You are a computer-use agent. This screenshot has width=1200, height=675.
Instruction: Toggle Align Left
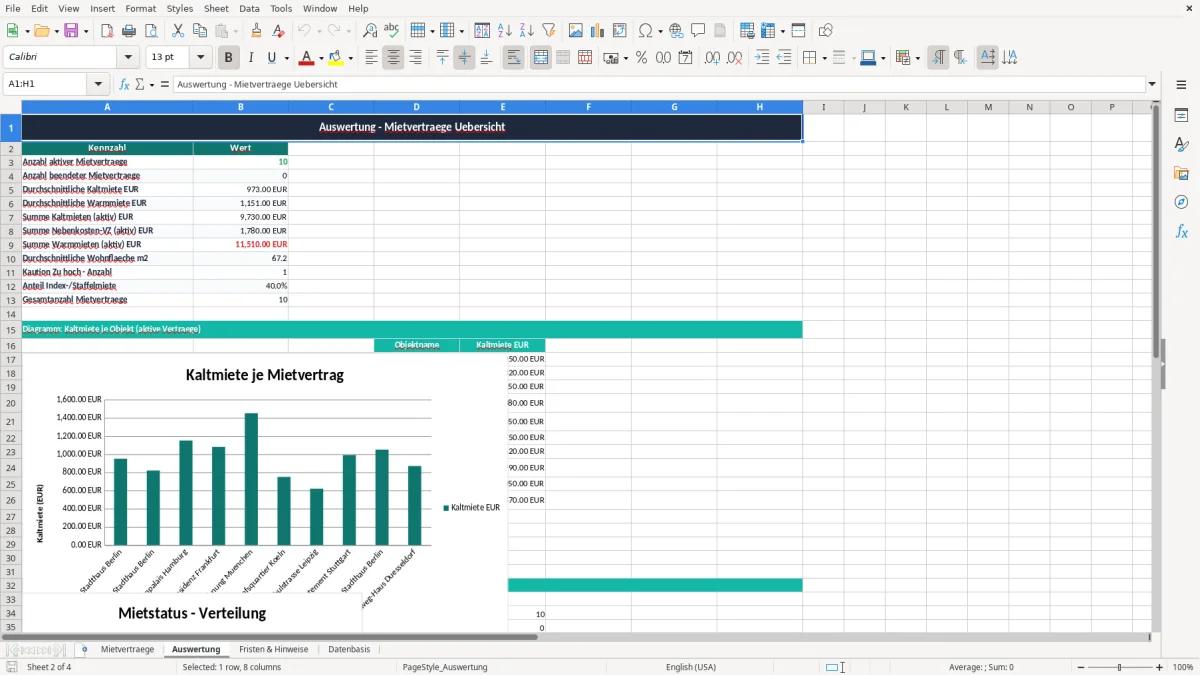[x=371, y=58]
